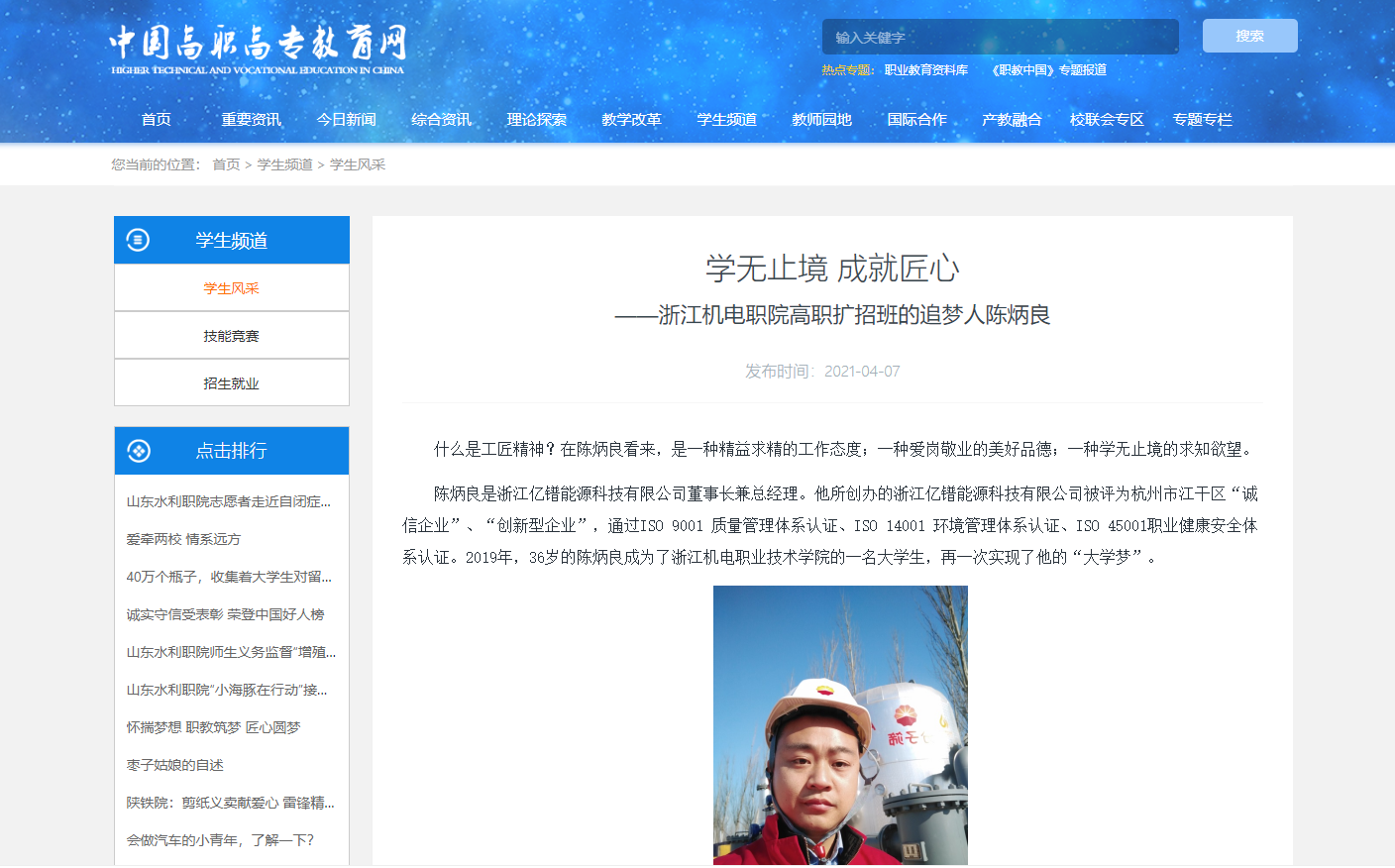Type in the 输入关键字 search field
Image resolution: width=1395 pixels, height=868 pixels.
tap(999, 38)
